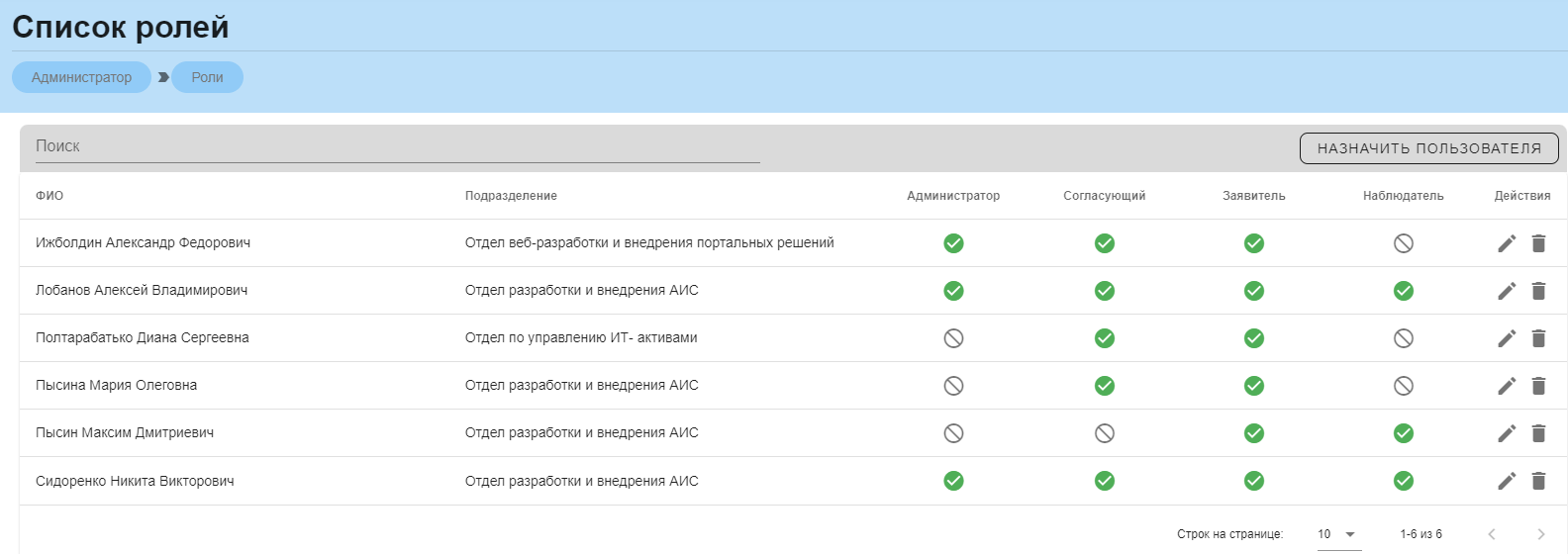1568x554 pixels.
Task: Remove Полтарабатько Диана Сергеевна via trash icon
Action: (1538, 338)
